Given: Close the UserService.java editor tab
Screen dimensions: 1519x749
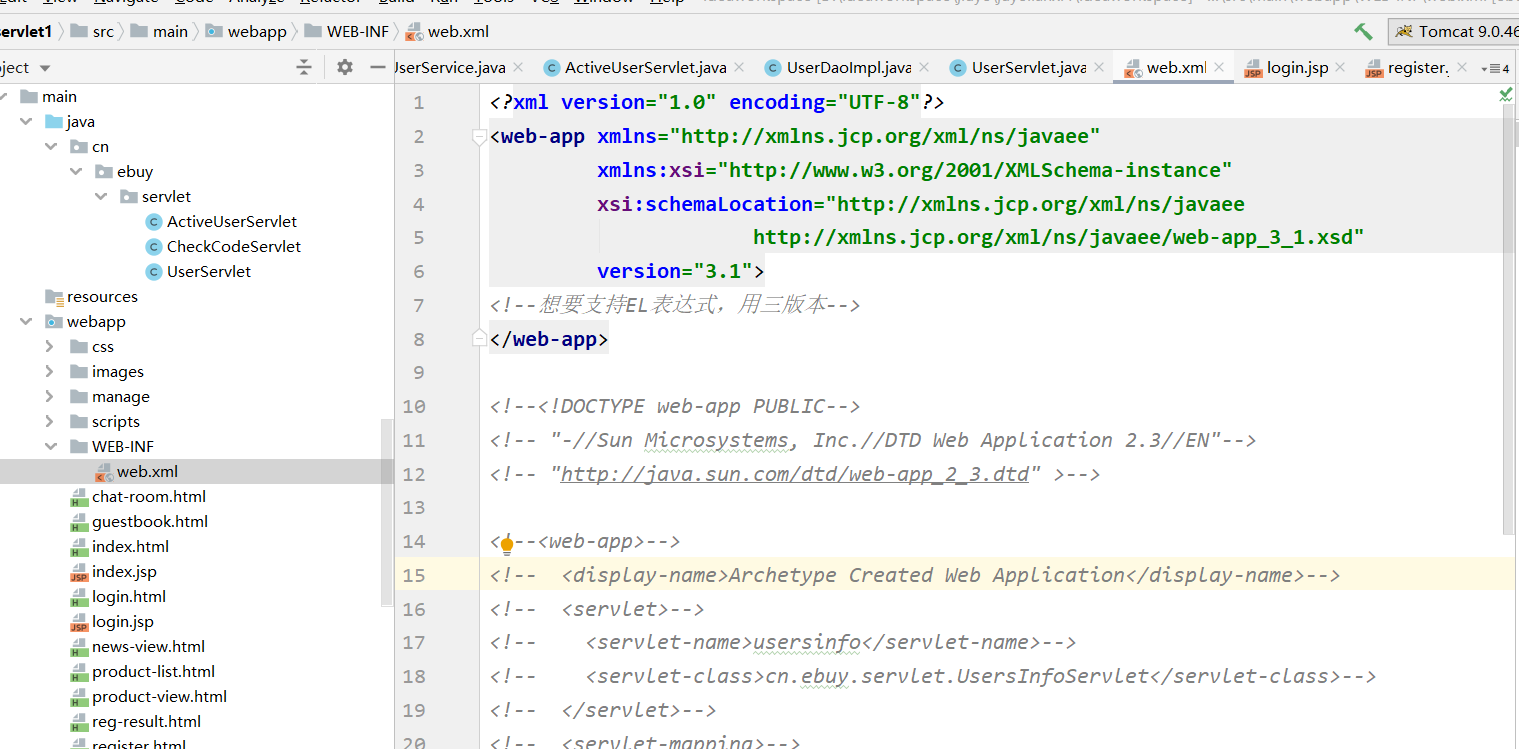Looking at the screenshot, I should point(518,67).
